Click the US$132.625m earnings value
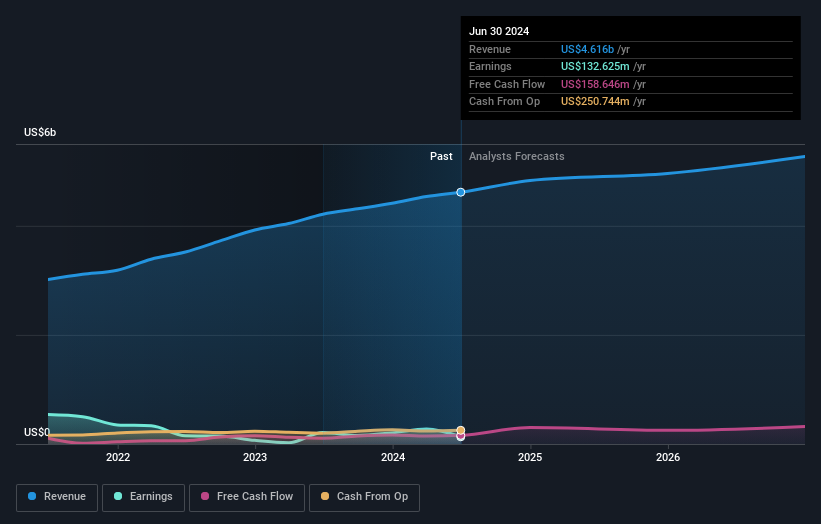This screenshot has width=821, height=524. 595,66
